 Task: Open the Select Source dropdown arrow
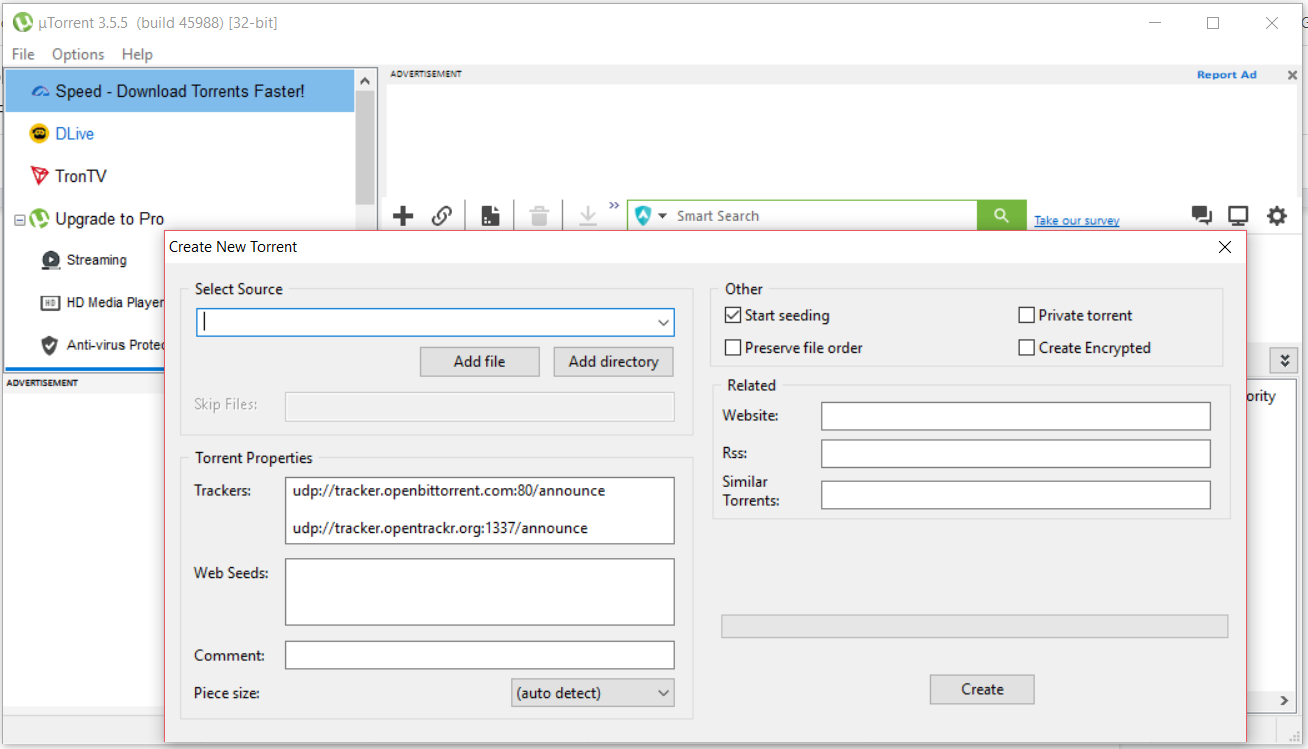tap(663, 322)
